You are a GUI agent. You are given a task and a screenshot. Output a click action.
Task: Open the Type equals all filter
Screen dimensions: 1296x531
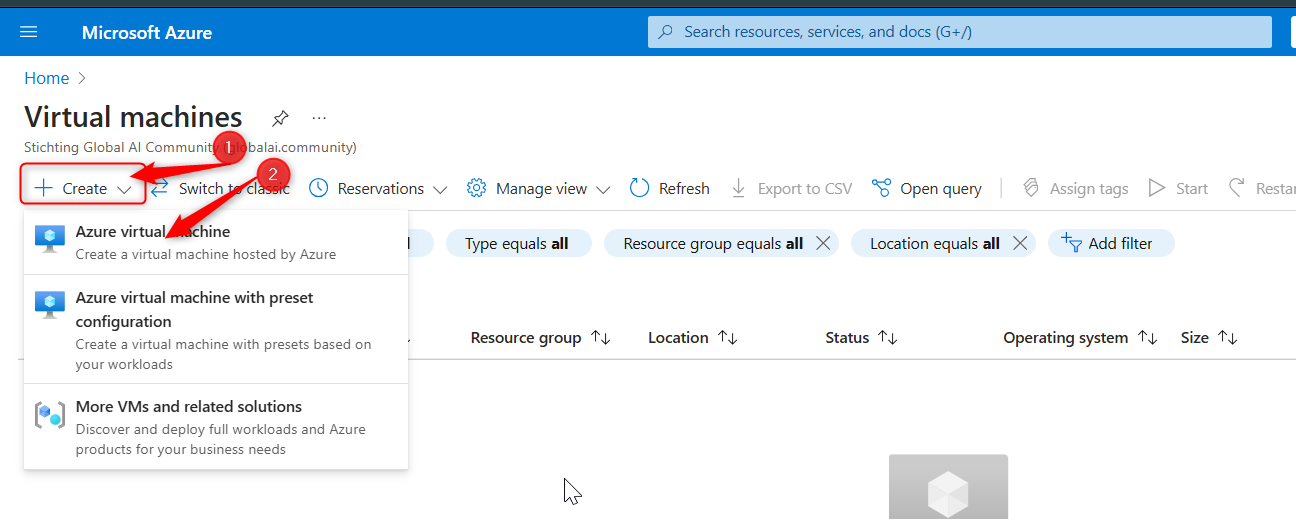[x=518, y=243]
